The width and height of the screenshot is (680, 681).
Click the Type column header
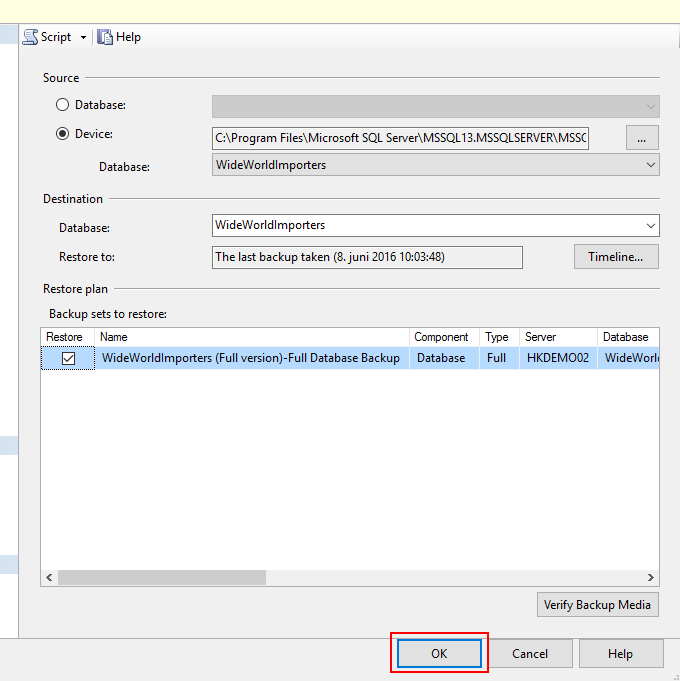coord(499,337)
